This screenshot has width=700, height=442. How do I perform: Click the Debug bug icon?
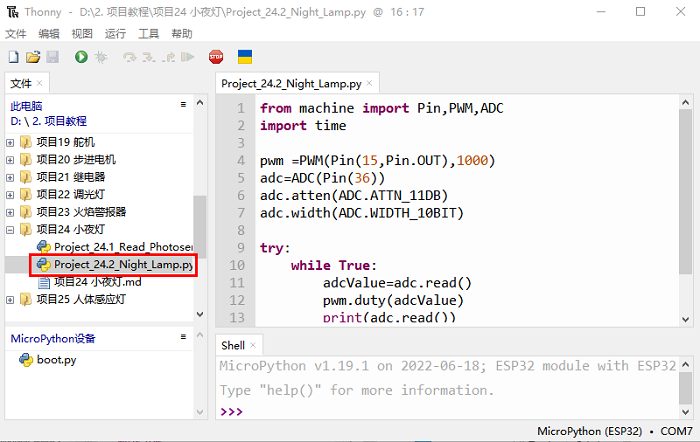[x=100, y=58]
